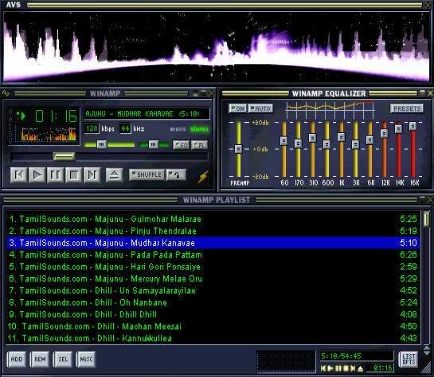Screen dimensions: 434x377
Task: Click the scrolling song title display
Action: pyautogui.click(x=147, y=114)
